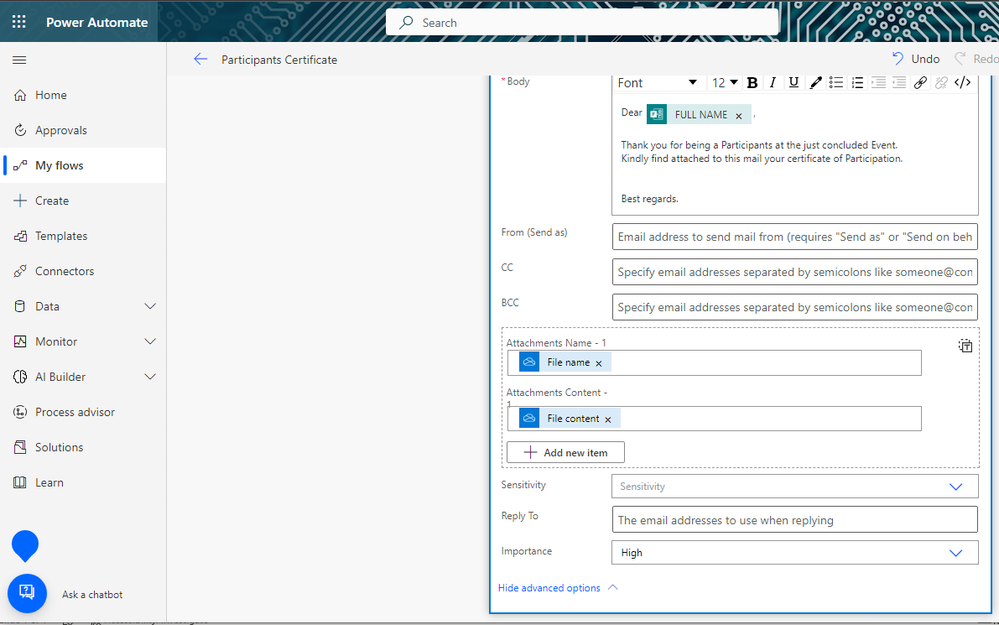
Task: Insert a hyperlink in the body
Action: (x=920, y=83)
